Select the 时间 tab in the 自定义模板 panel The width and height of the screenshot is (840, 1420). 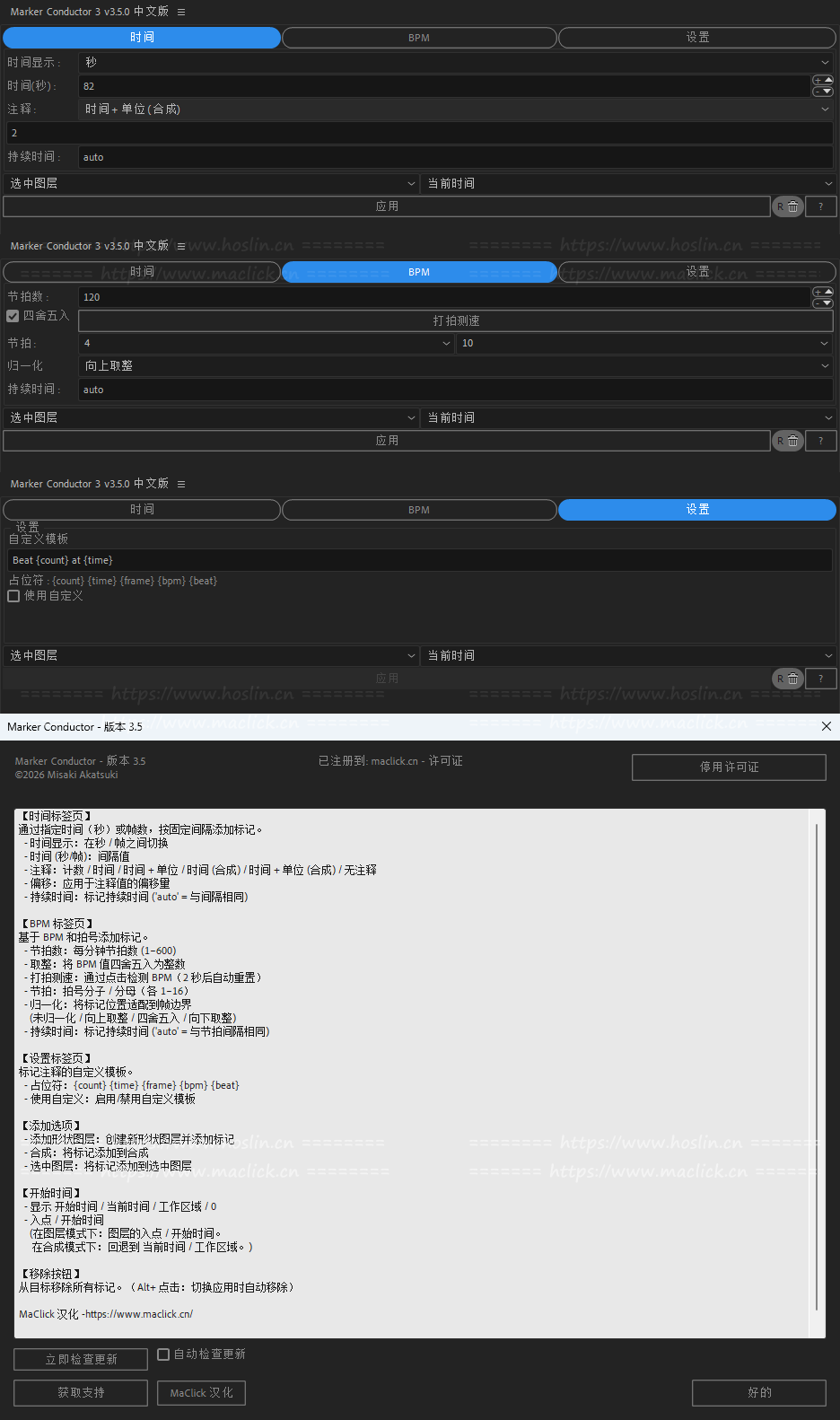[x=142, y=510]
